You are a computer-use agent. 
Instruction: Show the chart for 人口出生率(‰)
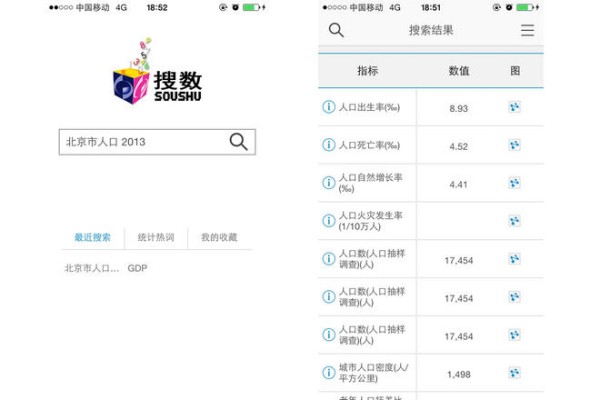(515, 107)
